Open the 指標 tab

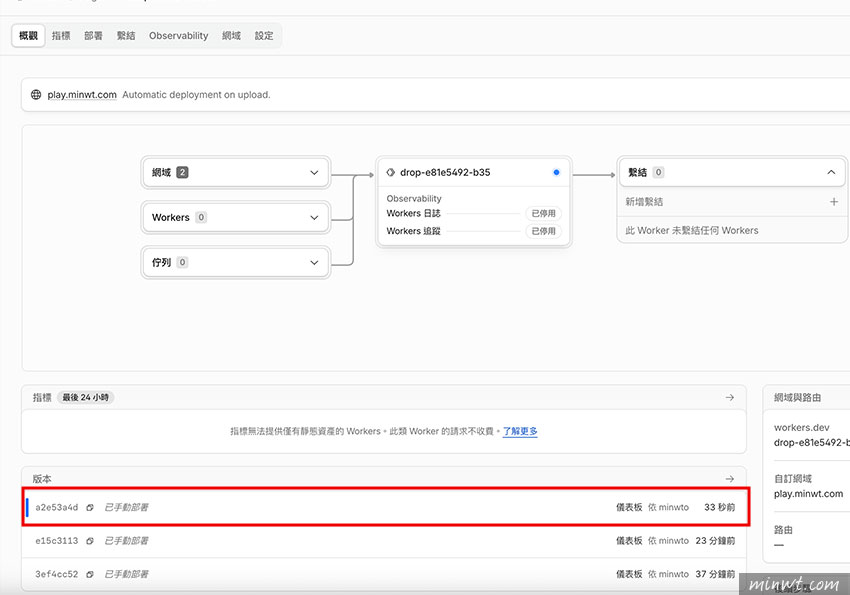coord(61,36)
